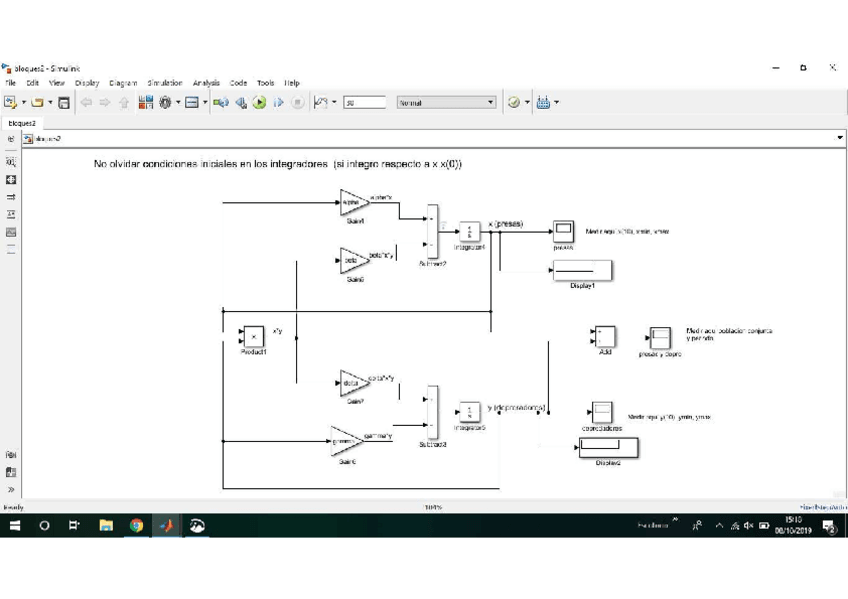Viewport: 848px width, 599px height.
Task: Open Model Configuration Parameters gear icon
Action: pos(165,102)
